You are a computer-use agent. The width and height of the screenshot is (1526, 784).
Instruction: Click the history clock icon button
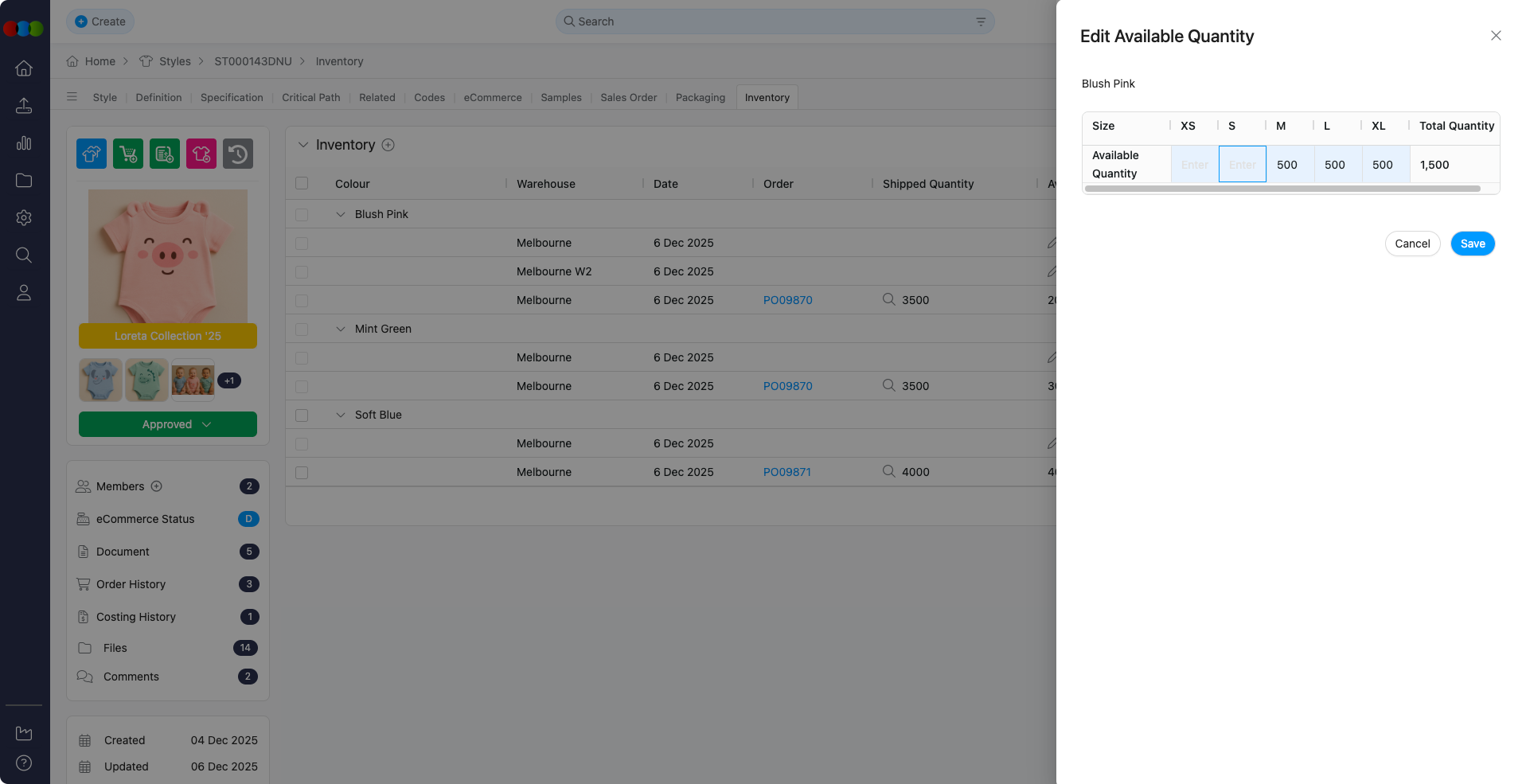pyautogui.click(x=238, y=154)
